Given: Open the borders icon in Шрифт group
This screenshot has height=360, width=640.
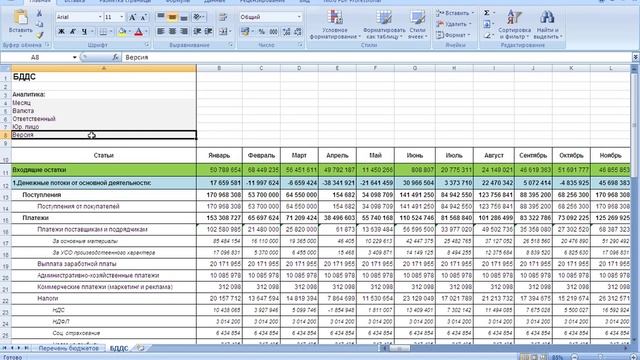Looking at the screenshot, I should click(103, 31).
